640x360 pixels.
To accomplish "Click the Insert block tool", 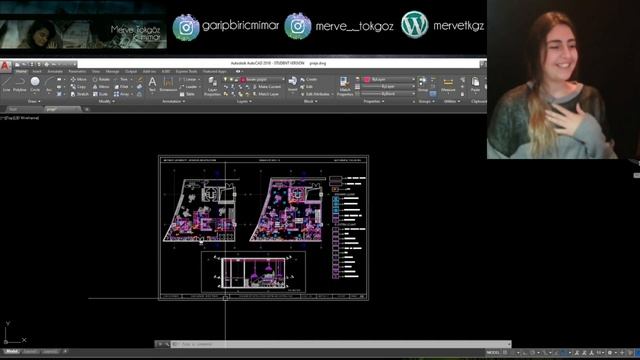I will coord(293,84).
